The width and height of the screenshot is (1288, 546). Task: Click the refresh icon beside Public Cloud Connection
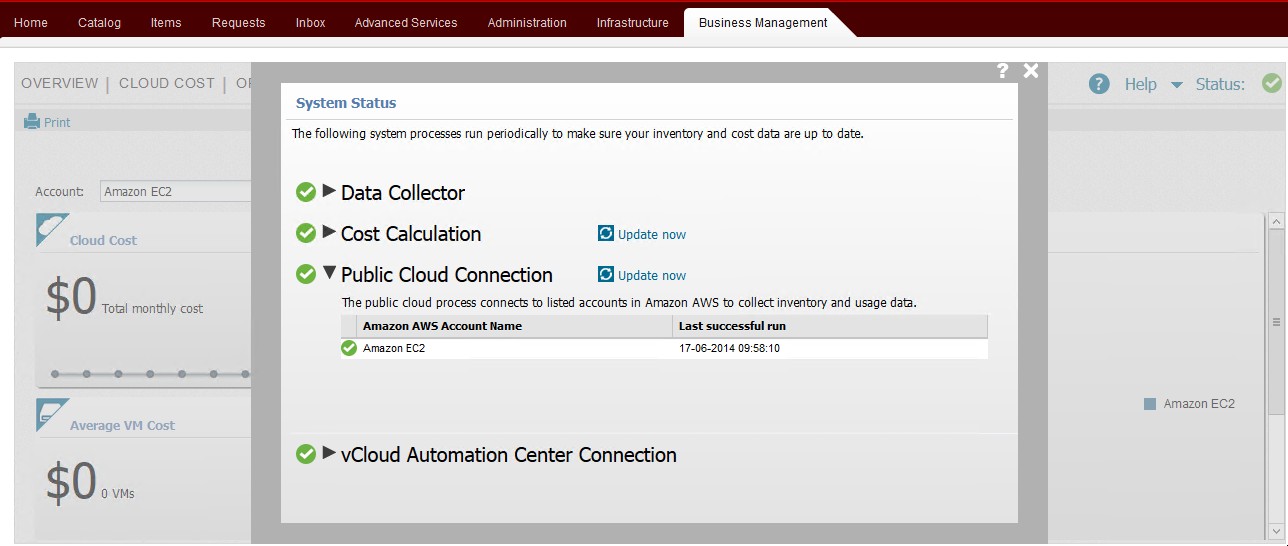605,275
